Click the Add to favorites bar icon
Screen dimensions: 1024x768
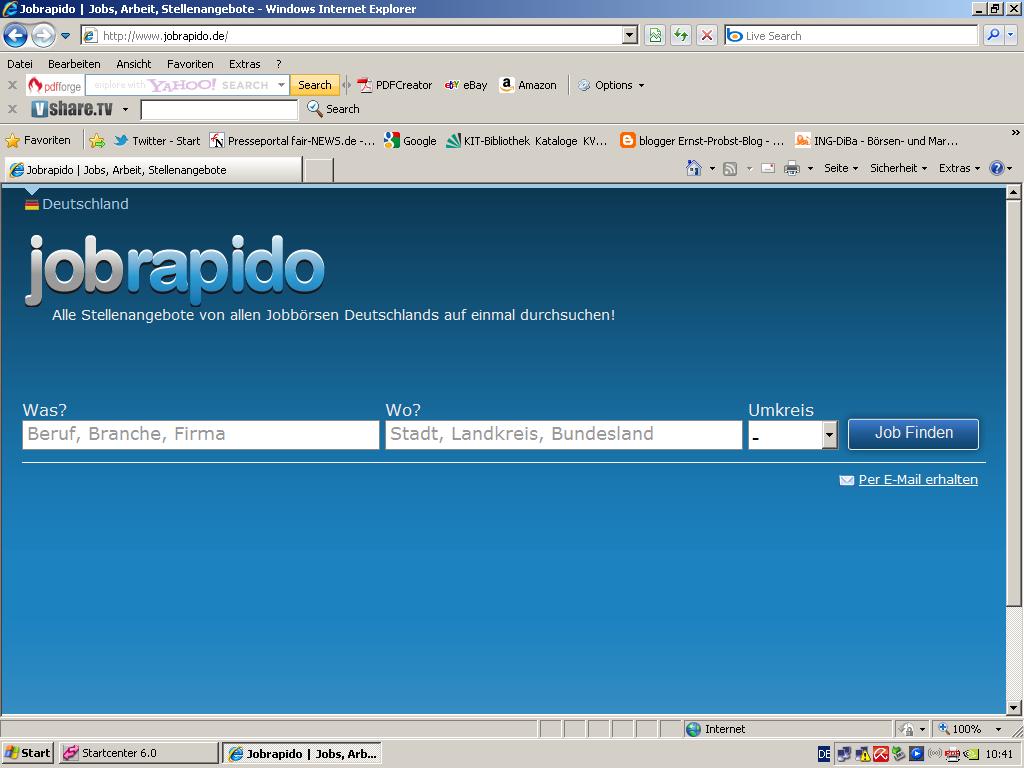(x=97, y=140)
